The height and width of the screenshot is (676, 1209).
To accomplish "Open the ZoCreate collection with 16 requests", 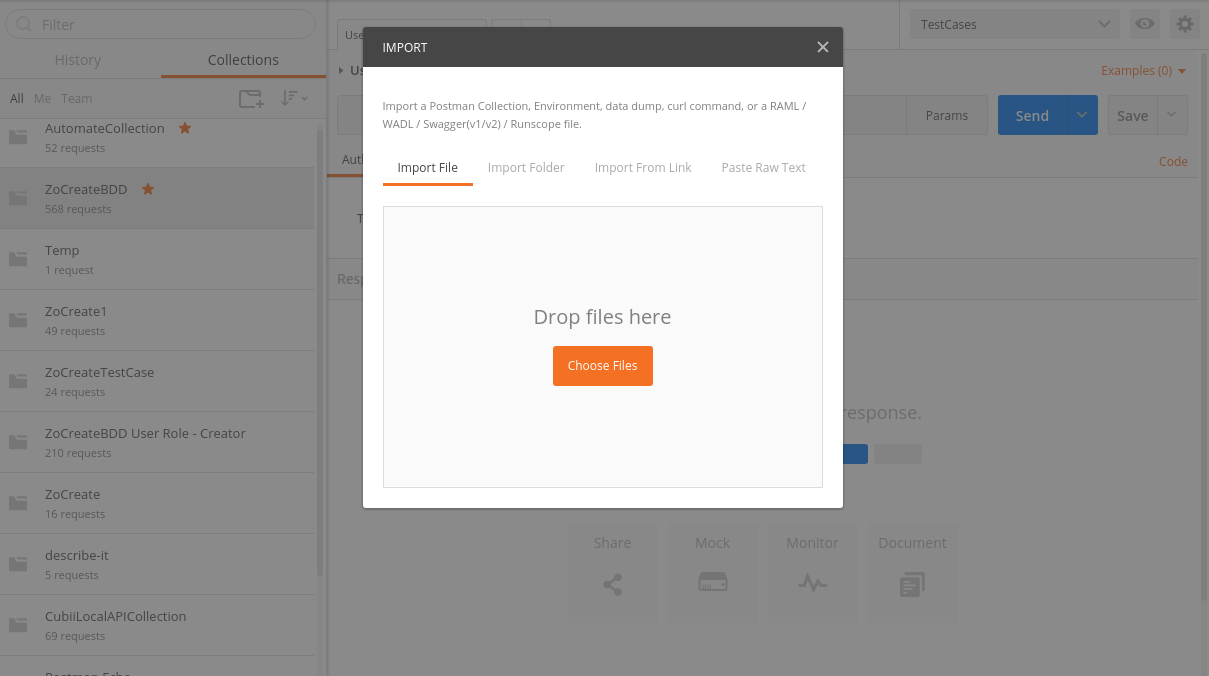I will (158, 503).
